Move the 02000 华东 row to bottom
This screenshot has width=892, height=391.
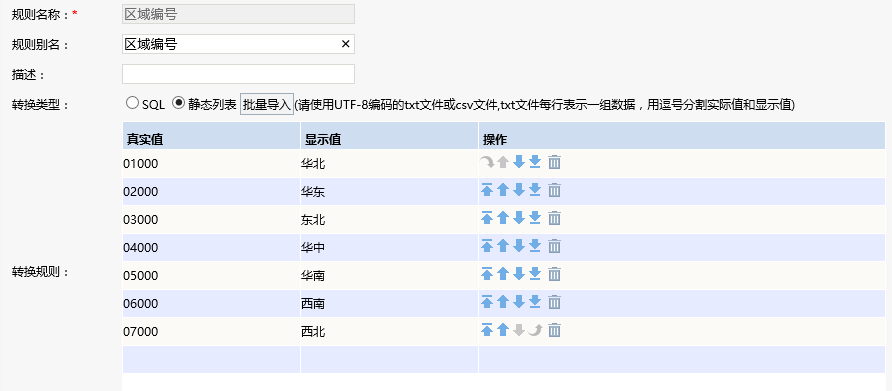(534, 191)
